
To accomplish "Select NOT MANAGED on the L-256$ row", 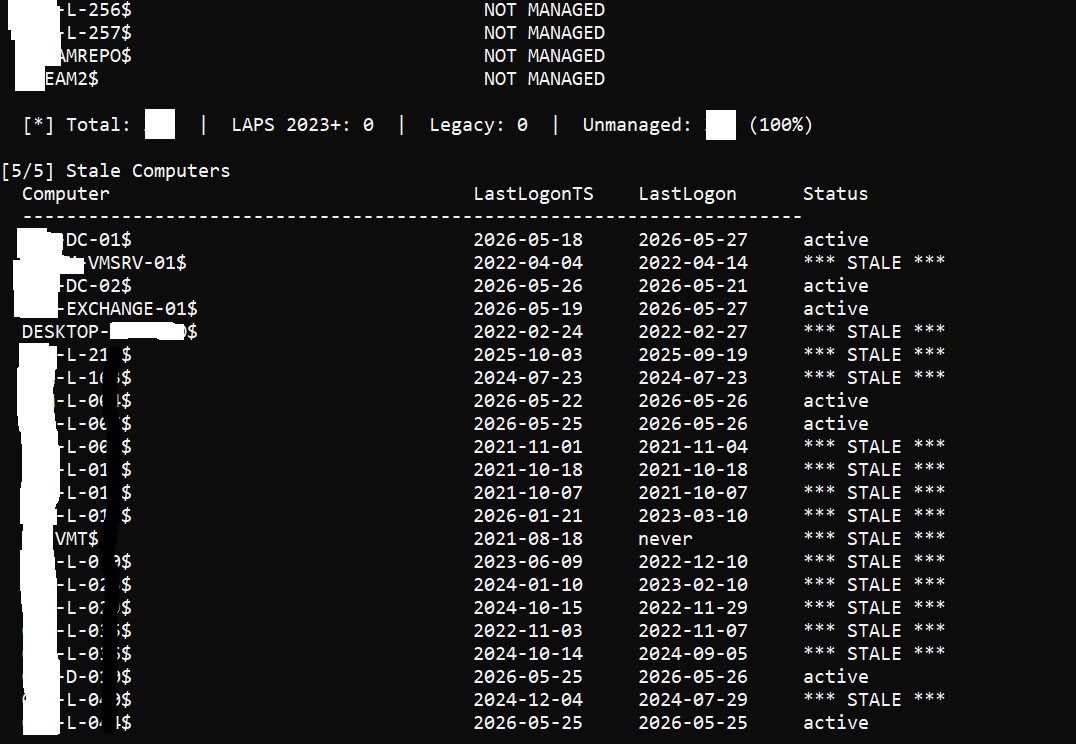I will pos(544,10).
